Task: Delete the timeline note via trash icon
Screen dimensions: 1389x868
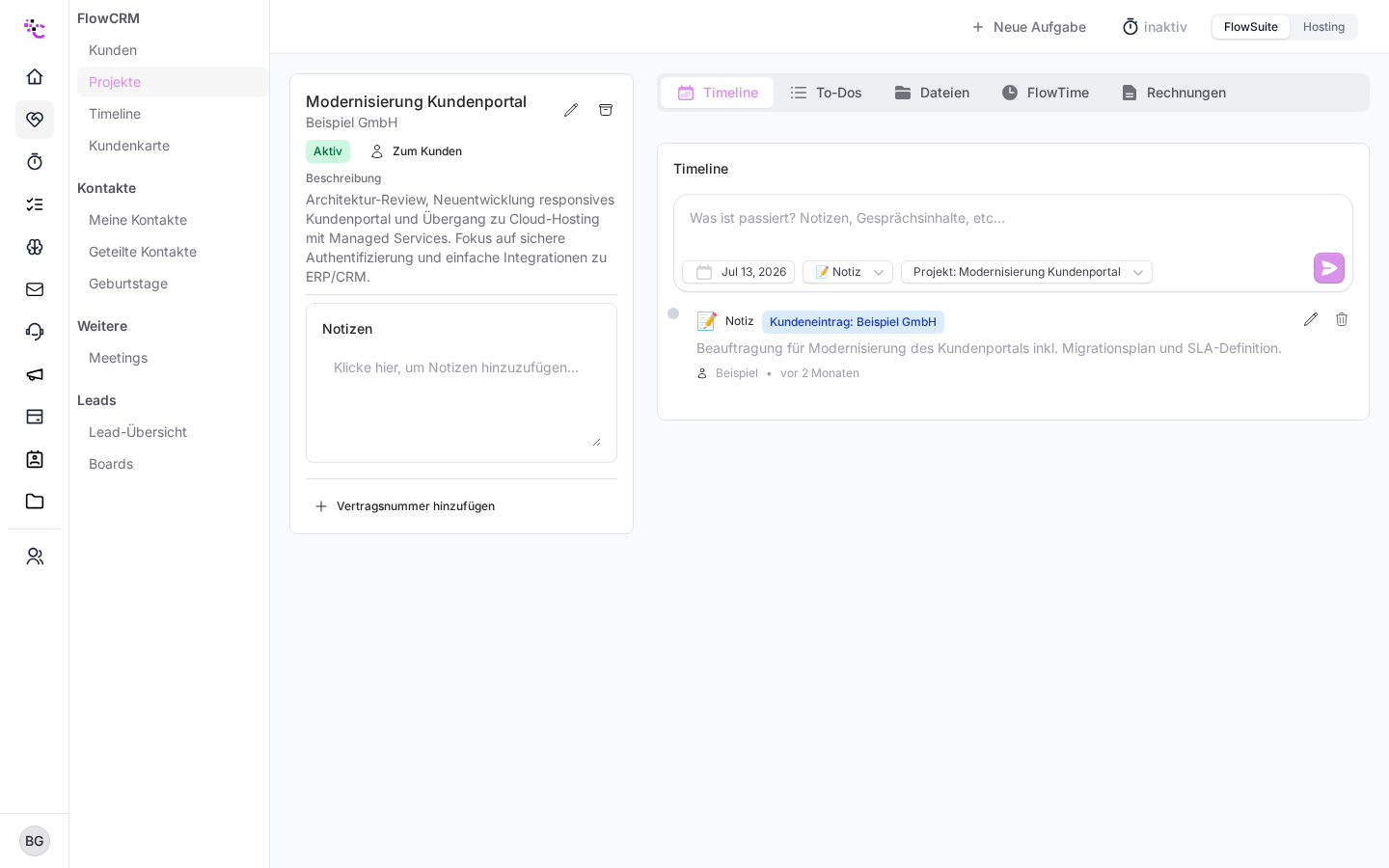Action: 1342,319
